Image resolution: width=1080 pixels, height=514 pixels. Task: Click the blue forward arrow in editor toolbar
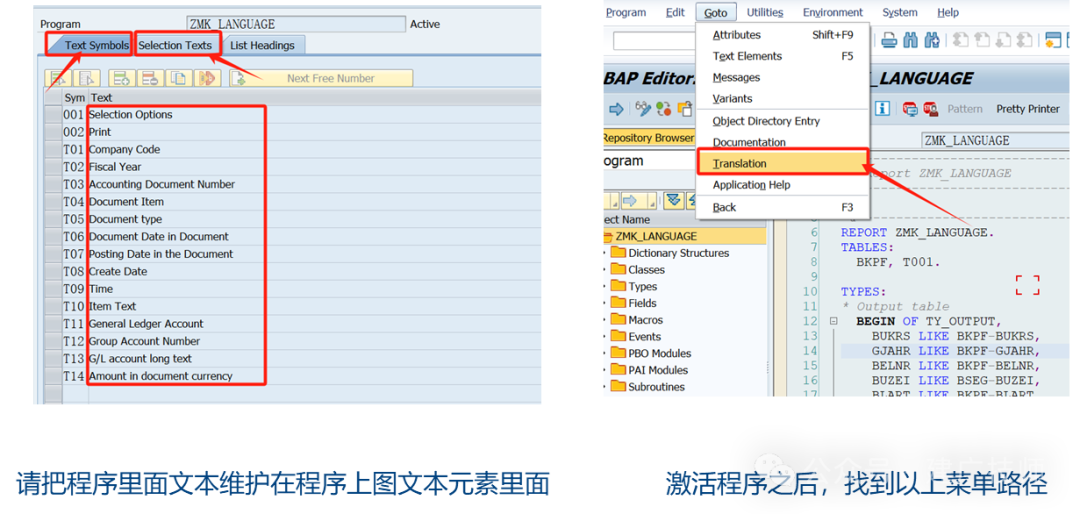pyautogui.click(x=616, y=109)
